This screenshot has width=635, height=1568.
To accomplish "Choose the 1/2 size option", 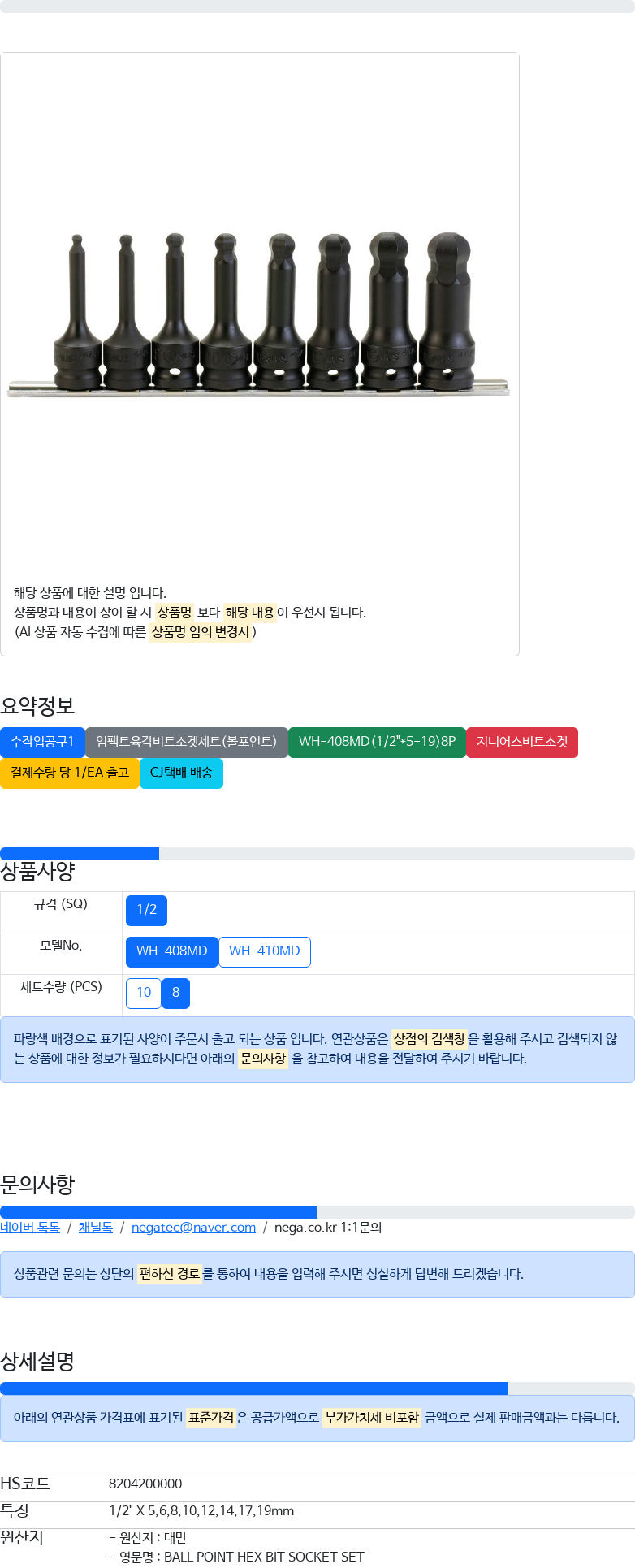I will (x=146, y=910).
